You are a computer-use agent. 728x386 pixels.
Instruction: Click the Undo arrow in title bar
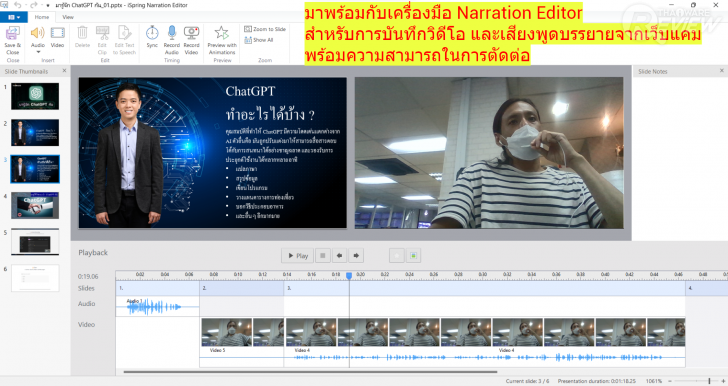pyautogui.click(x=18, y=5)
